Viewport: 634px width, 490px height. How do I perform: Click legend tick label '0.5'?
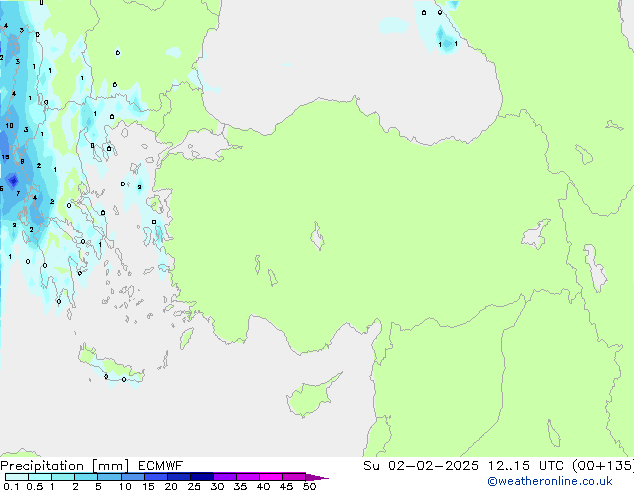point(34,486)
